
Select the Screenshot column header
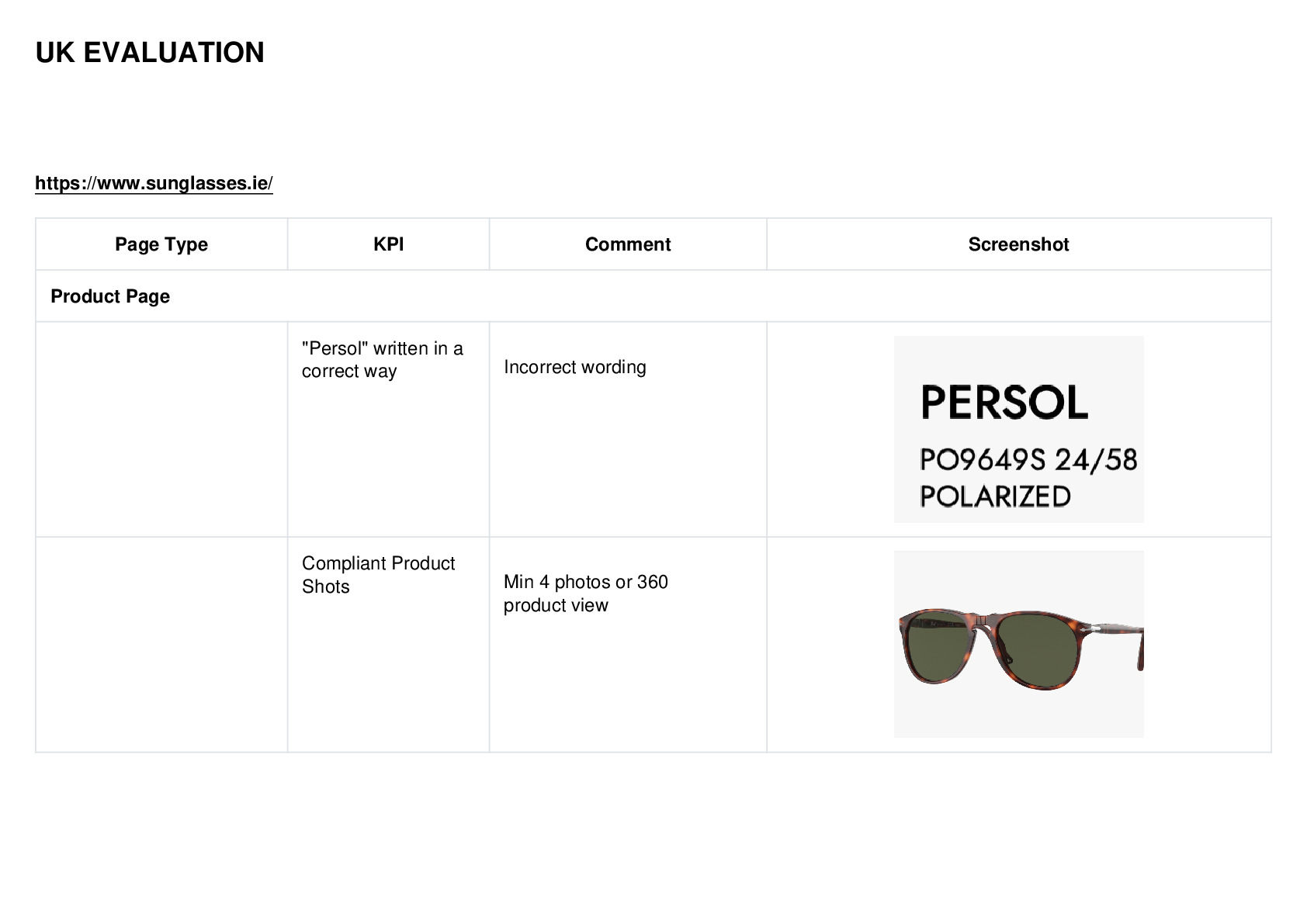point(1018,244)
